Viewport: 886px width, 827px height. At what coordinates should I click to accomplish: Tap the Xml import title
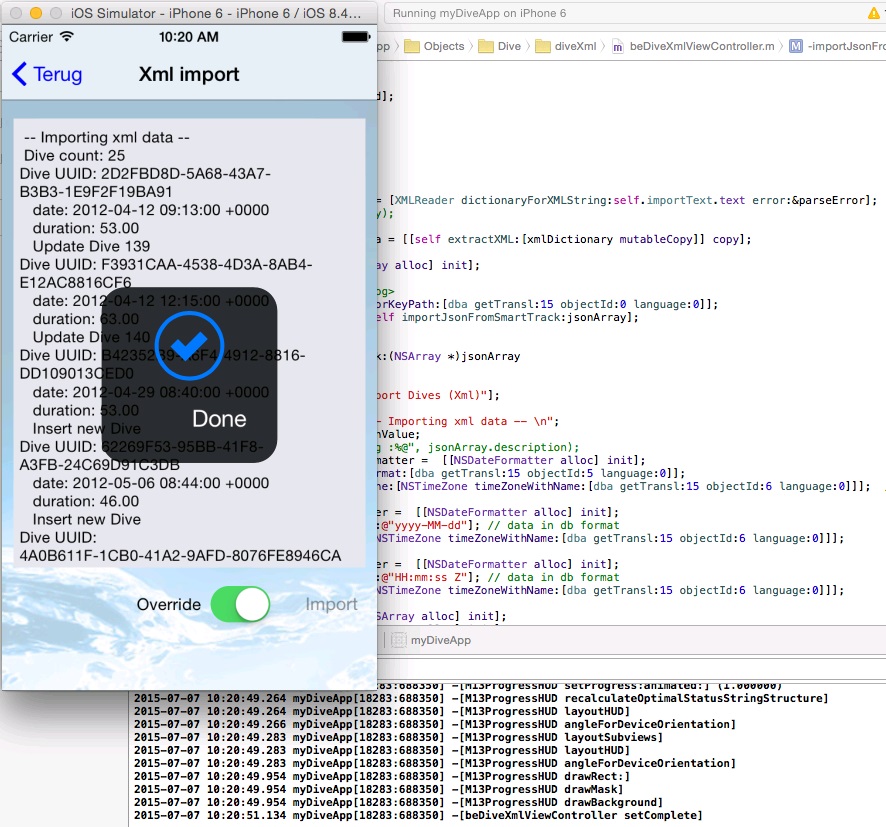click(189, 74)
